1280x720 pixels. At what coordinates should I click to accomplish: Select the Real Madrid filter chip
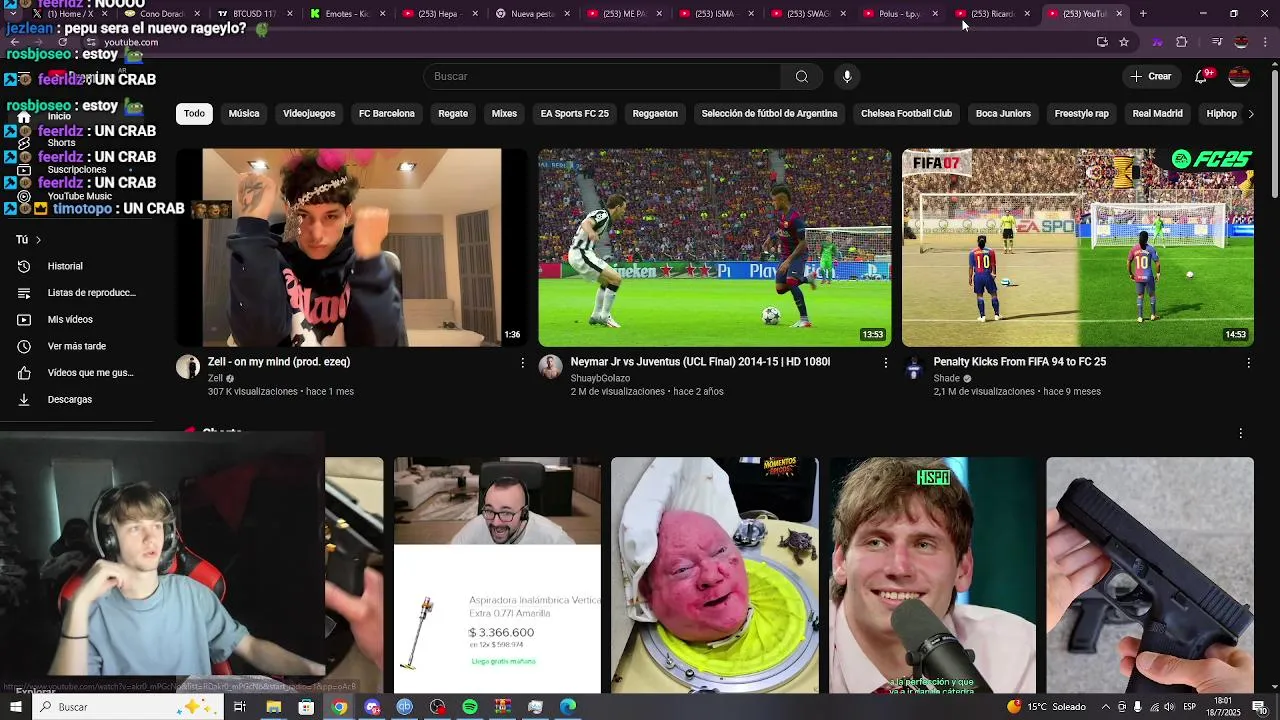1157,114
